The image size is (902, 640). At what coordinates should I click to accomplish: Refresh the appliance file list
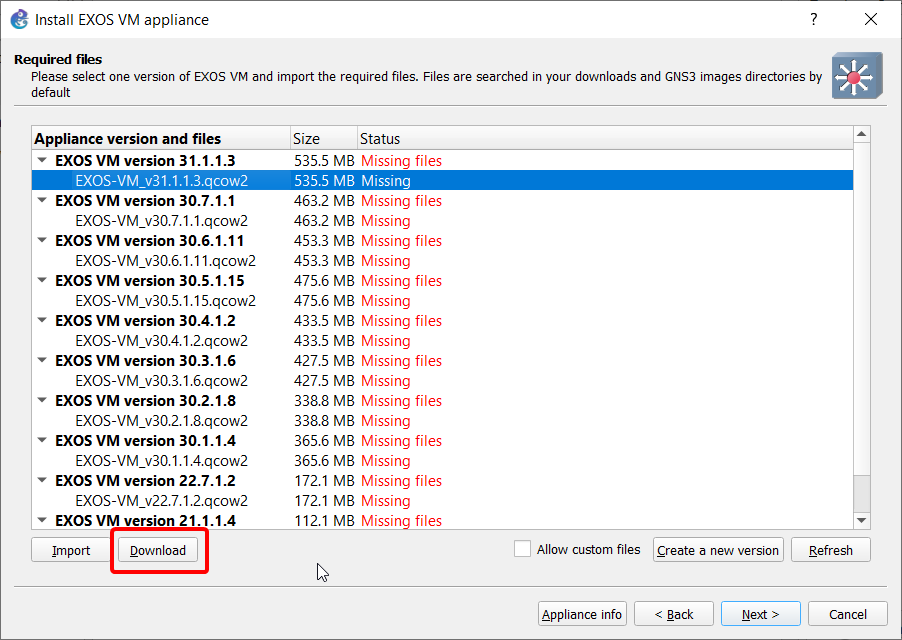click(831, 550)
